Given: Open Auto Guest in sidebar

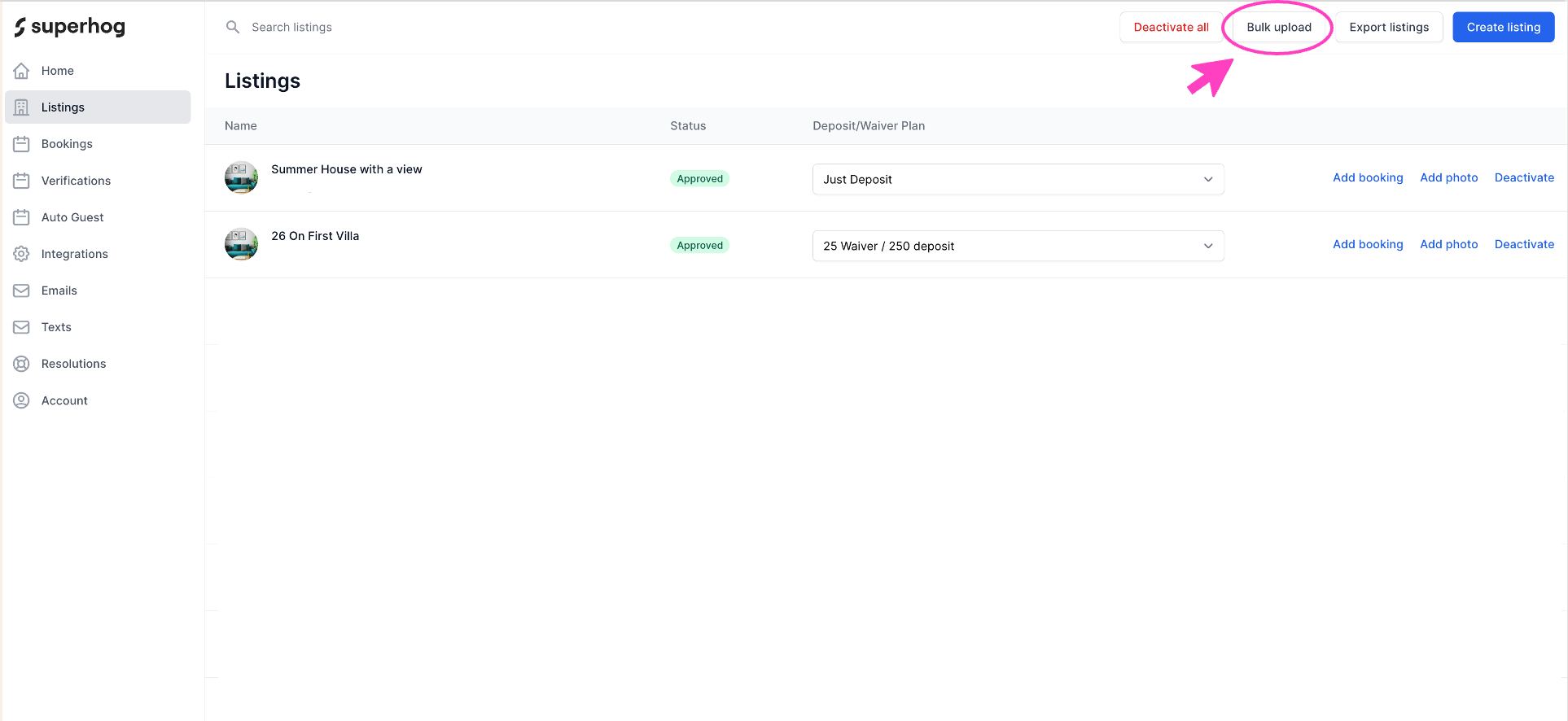Looking at the screenshot, I should [98, 217].
